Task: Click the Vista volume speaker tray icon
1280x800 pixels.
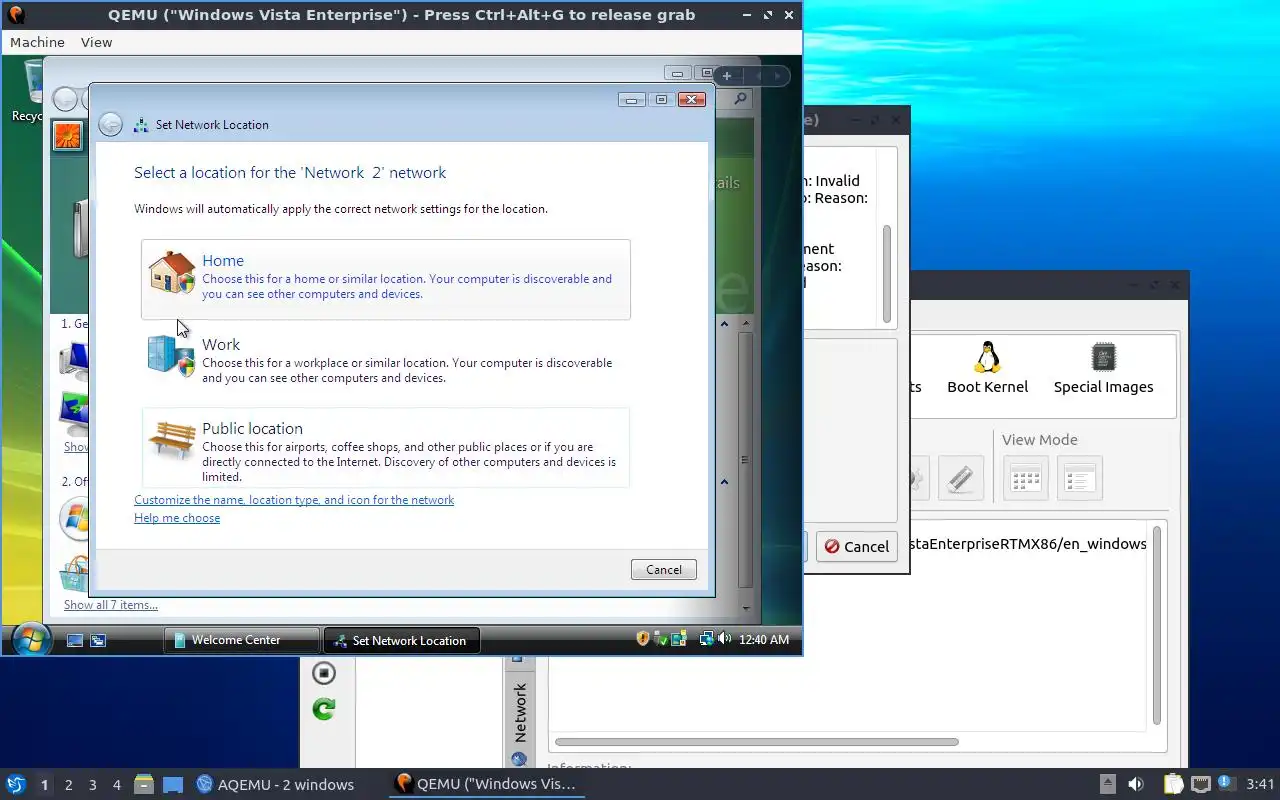Action: tap(724, 639)
